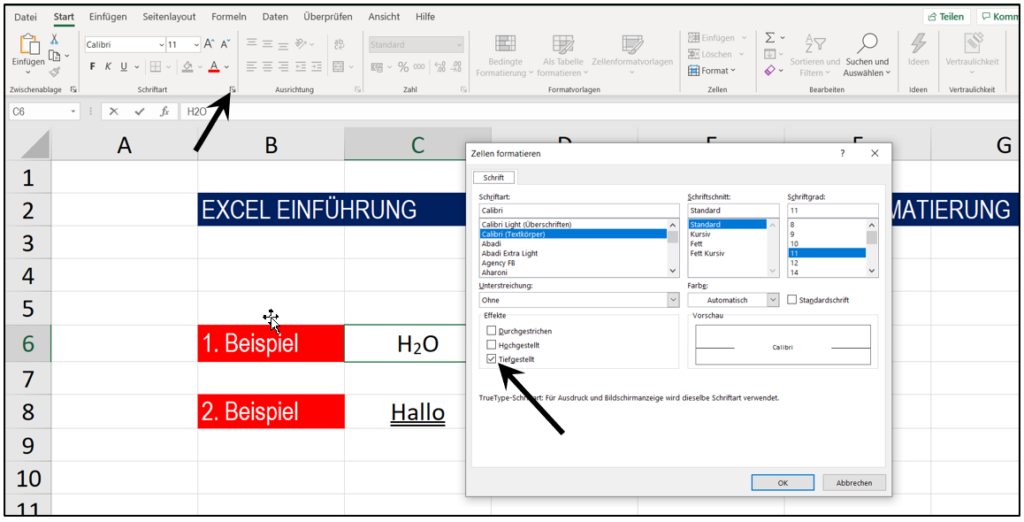Viewport: 1024px width, 522px height.
Task: Expand the underline style dropdown arrow
Action: [x=136, y=67]
